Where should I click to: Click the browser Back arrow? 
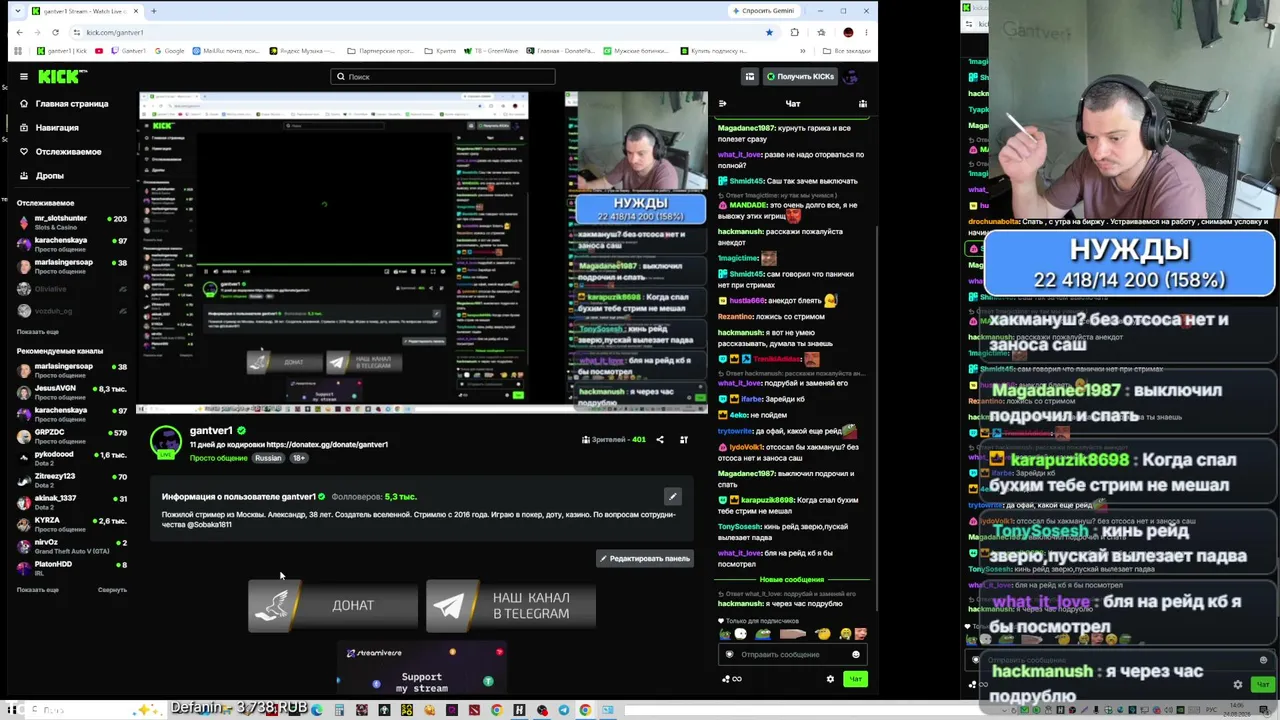19,32
